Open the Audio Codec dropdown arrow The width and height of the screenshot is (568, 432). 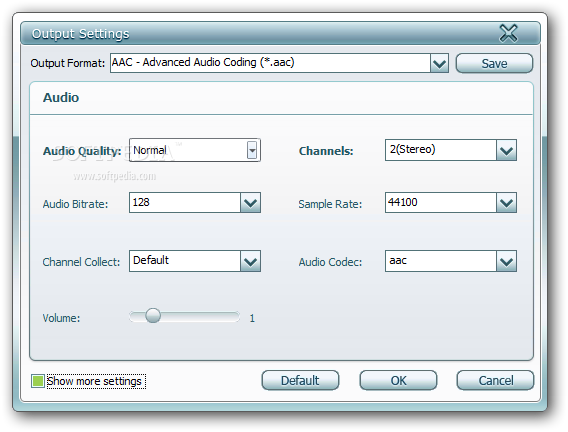(506, 261)
